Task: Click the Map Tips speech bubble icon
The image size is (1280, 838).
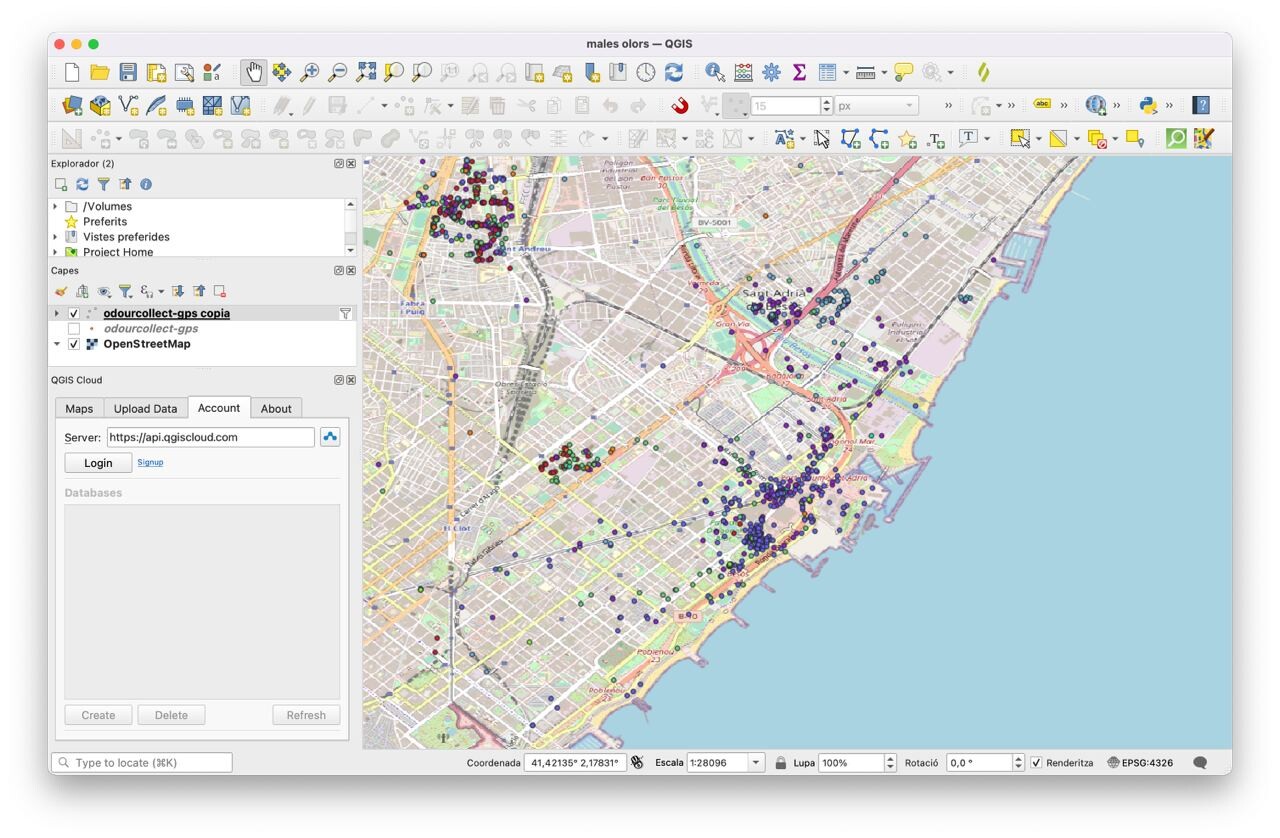Action: 904,72
